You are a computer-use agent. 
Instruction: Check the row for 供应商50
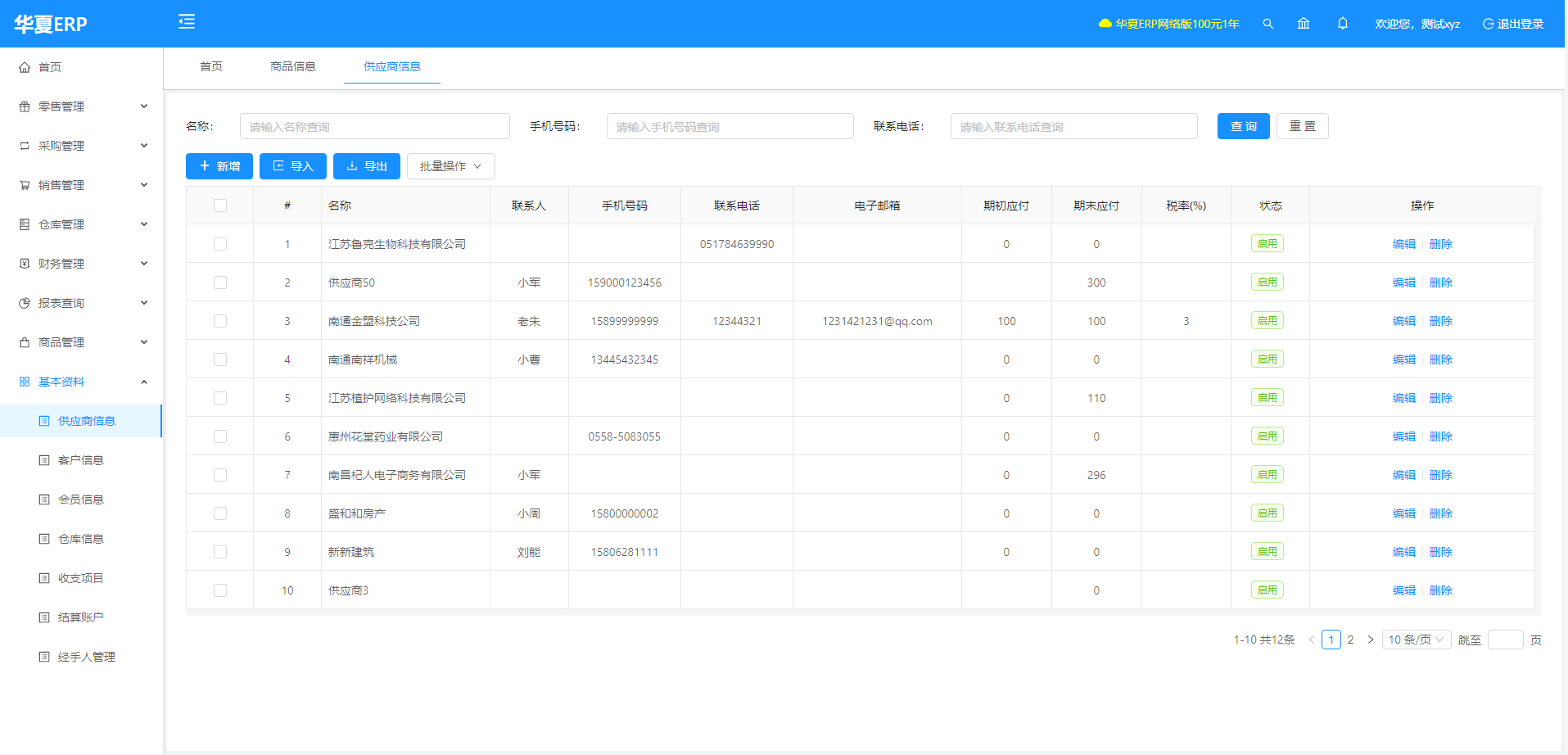220,283
